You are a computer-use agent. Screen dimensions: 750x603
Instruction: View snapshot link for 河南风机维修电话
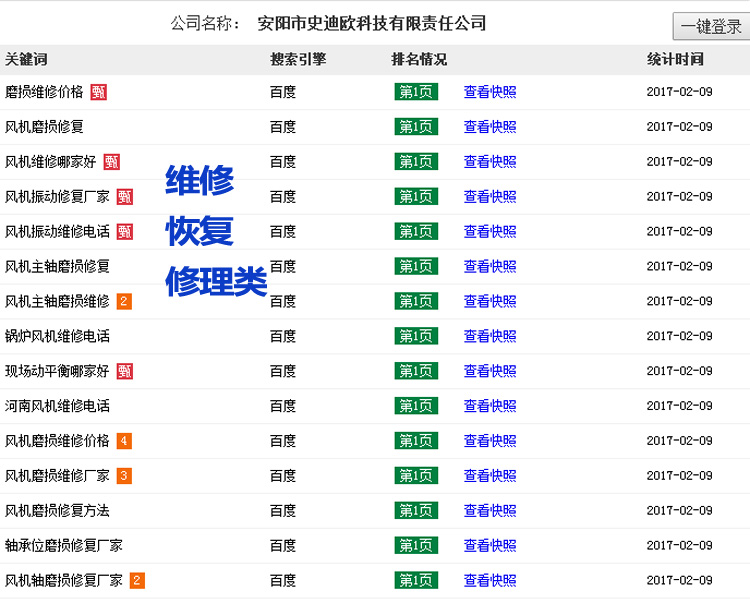(x=490, y=406)
